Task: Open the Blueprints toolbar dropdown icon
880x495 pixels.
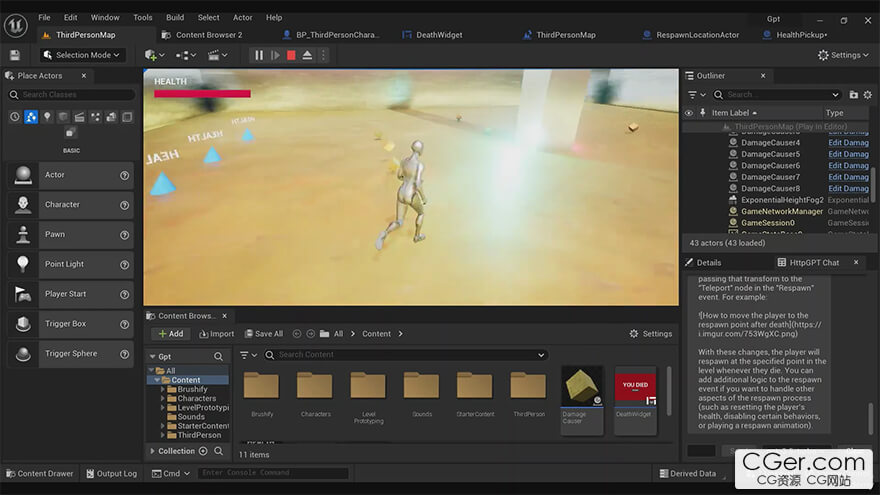Action: pos(185,55)
